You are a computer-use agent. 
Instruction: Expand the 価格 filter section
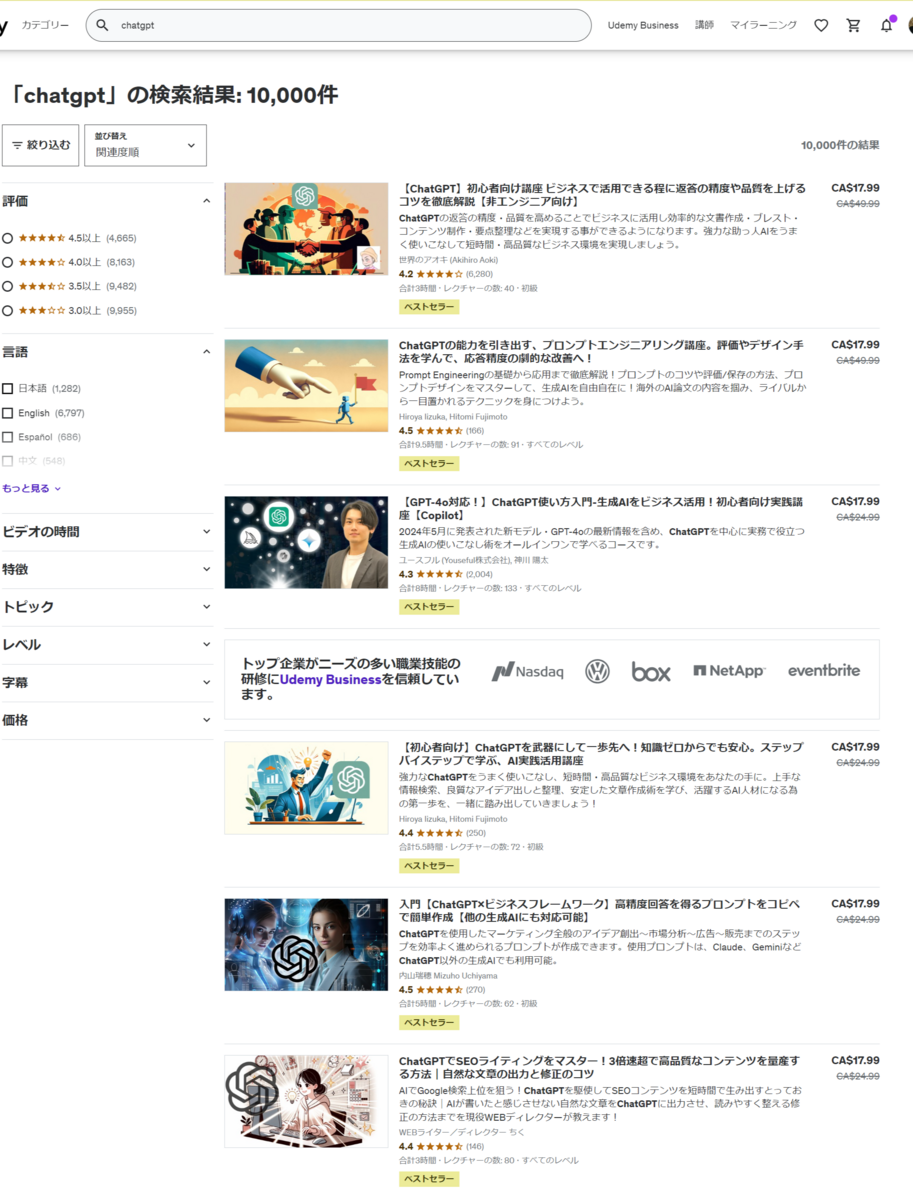(107, 720)
